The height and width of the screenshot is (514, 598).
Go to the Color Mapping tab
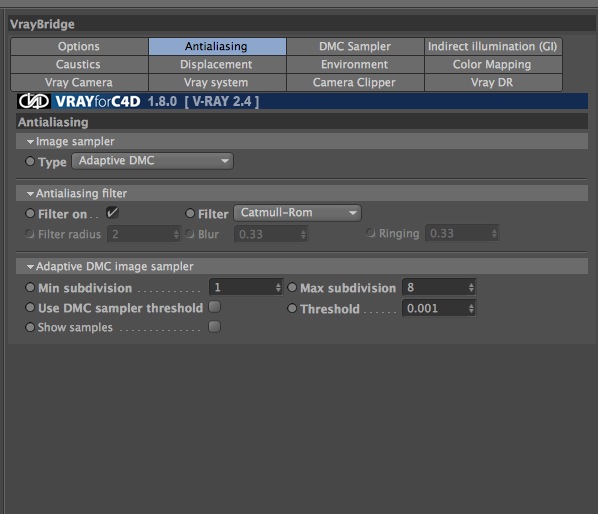pos(493,64)
